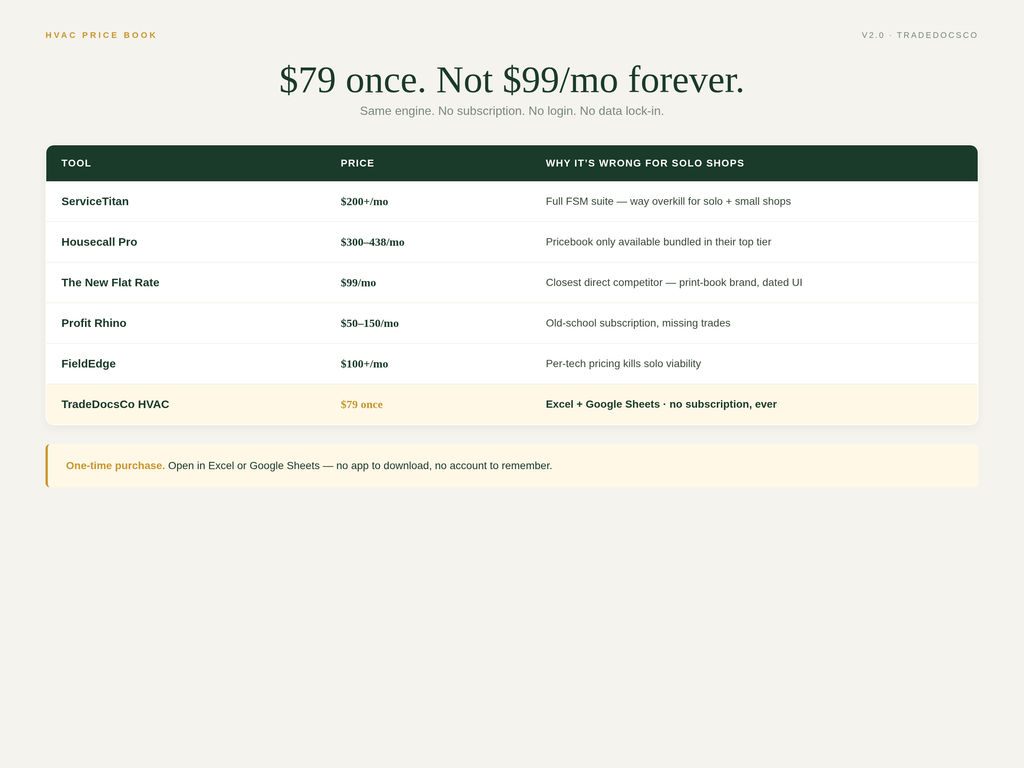Click 'Open in Excel or Google Sheets' sentence

pos(360,466)
